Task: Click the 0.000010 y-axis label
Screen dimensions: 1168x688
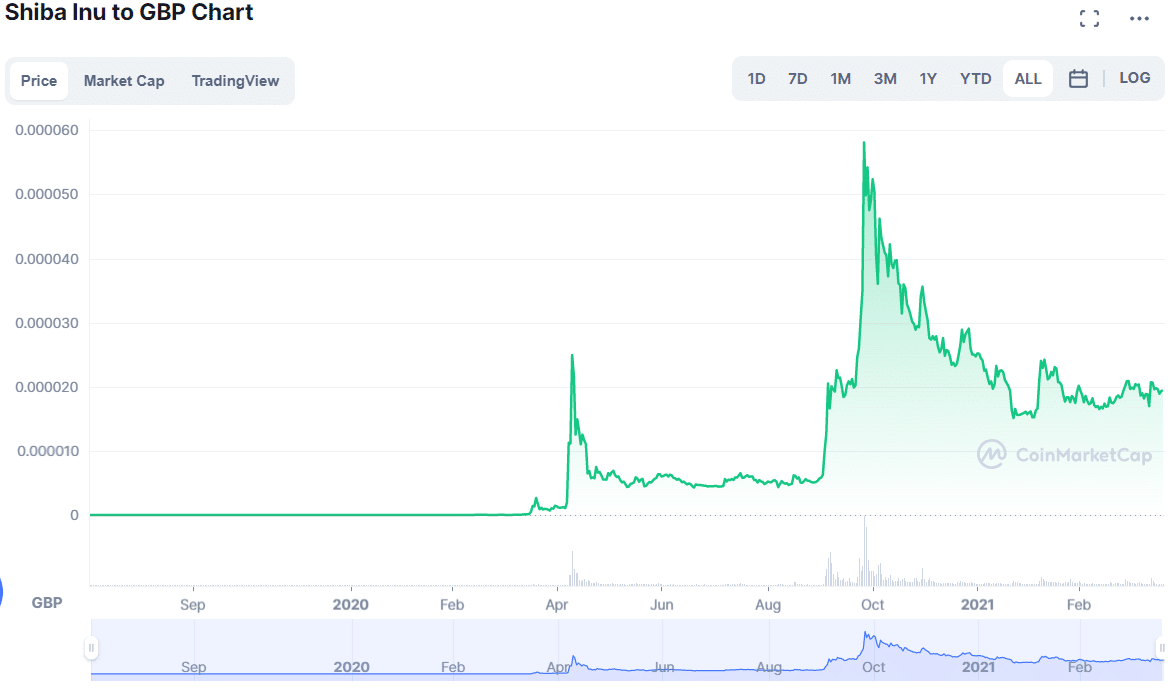Action: [47, 451]
